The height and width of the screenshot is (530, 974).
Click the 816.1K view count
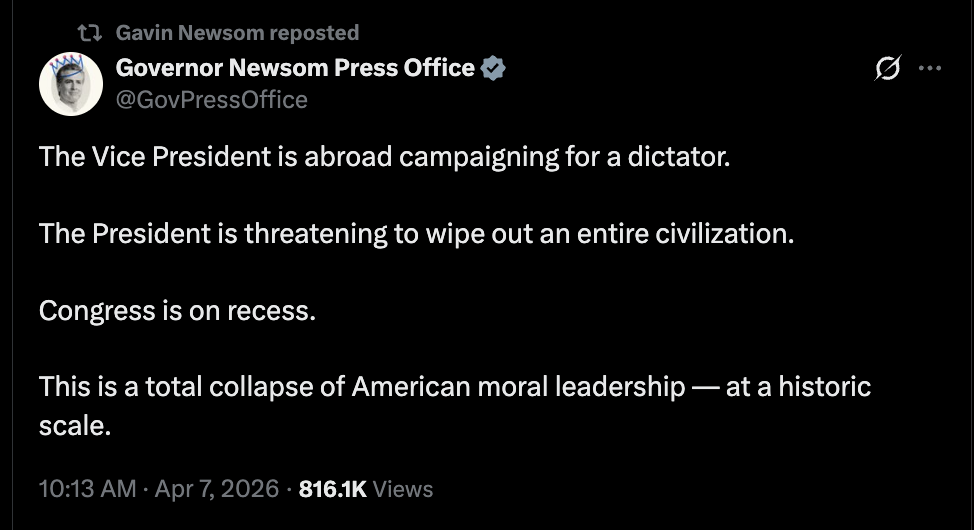coord(332,489)
